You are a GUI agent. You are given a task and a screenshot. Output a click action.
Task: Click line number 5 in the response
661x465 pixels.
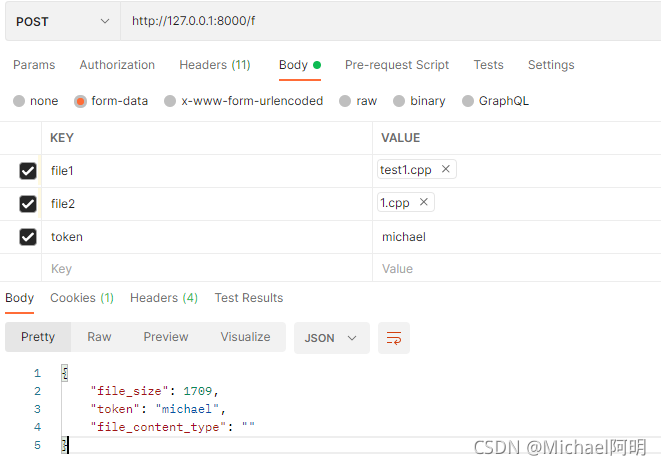[x=38, y=445]
